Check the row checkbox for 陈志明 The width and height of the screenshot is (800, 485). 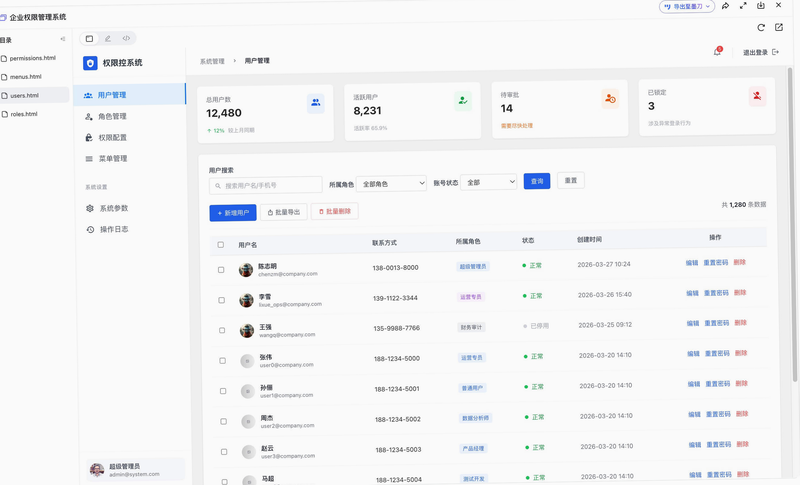pyautogui.click(x=221, y=270)
